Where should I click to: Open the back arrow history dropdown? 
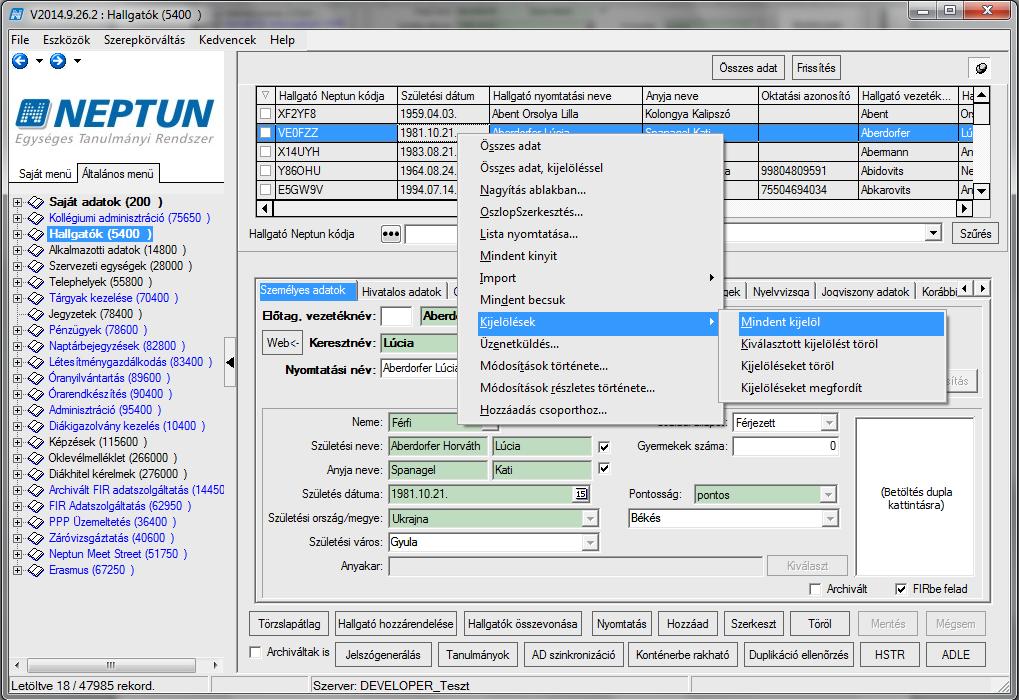[x=39, y=61]
